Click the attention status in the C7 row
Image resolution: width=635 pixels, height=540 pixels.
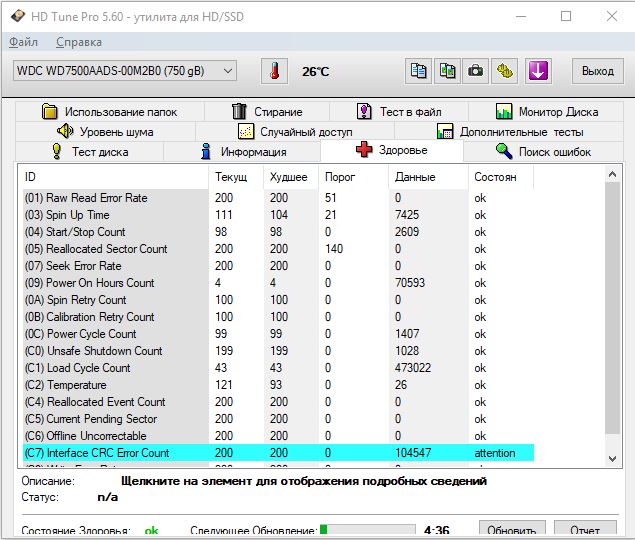pos(495,453)
